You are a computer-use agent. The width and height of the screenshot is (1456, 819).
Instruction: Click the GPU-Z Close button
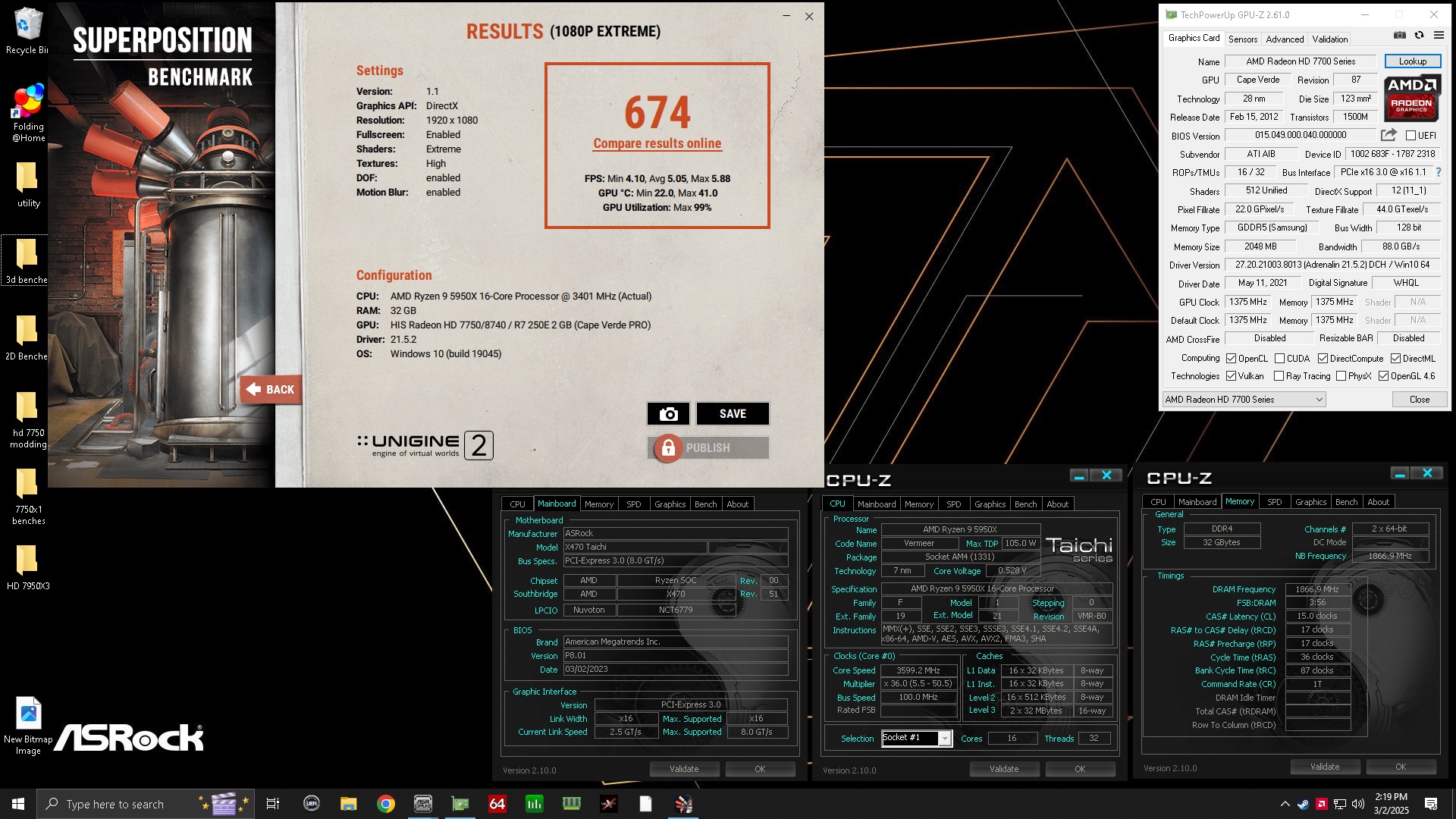tap(1420, 400)
